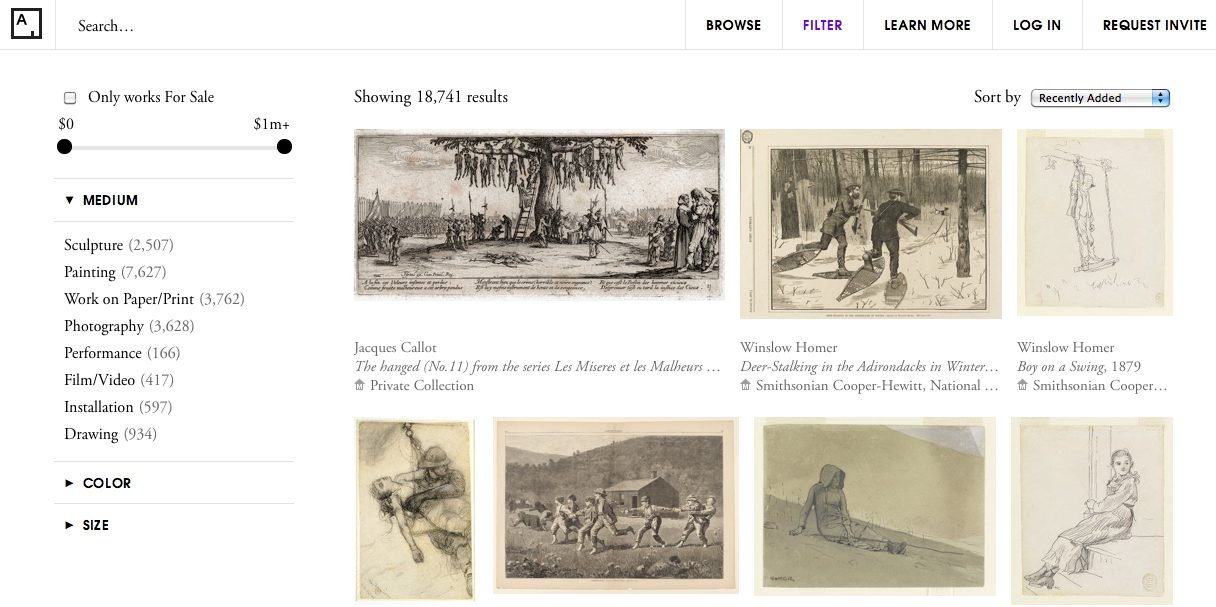Click the museum icon under Boy on a Swing

(x=1023, y=385)
